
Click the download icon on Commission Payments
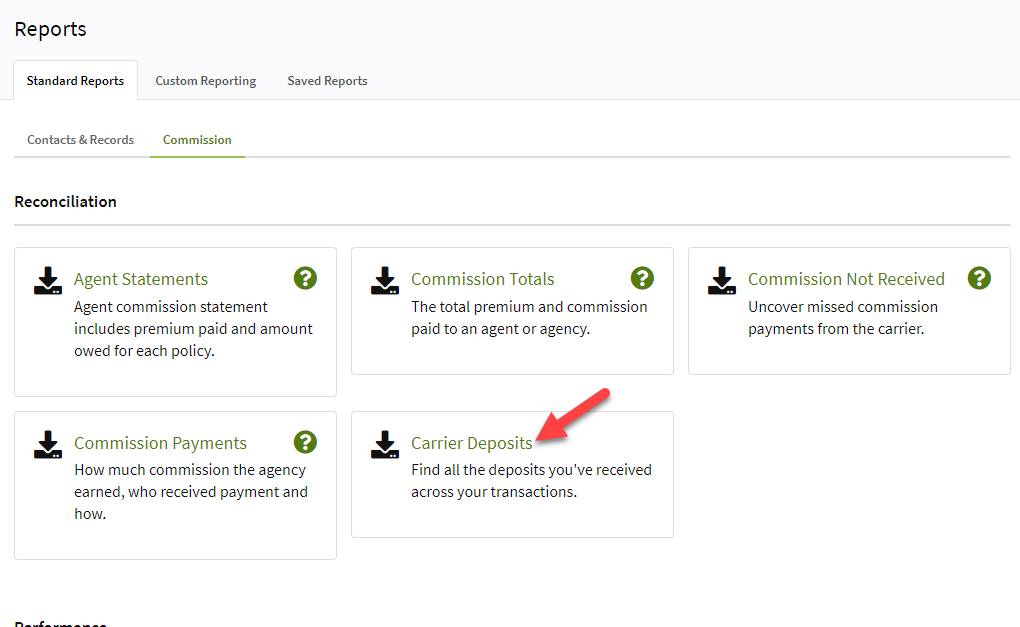pyautogui.click(x=47, y=445)
